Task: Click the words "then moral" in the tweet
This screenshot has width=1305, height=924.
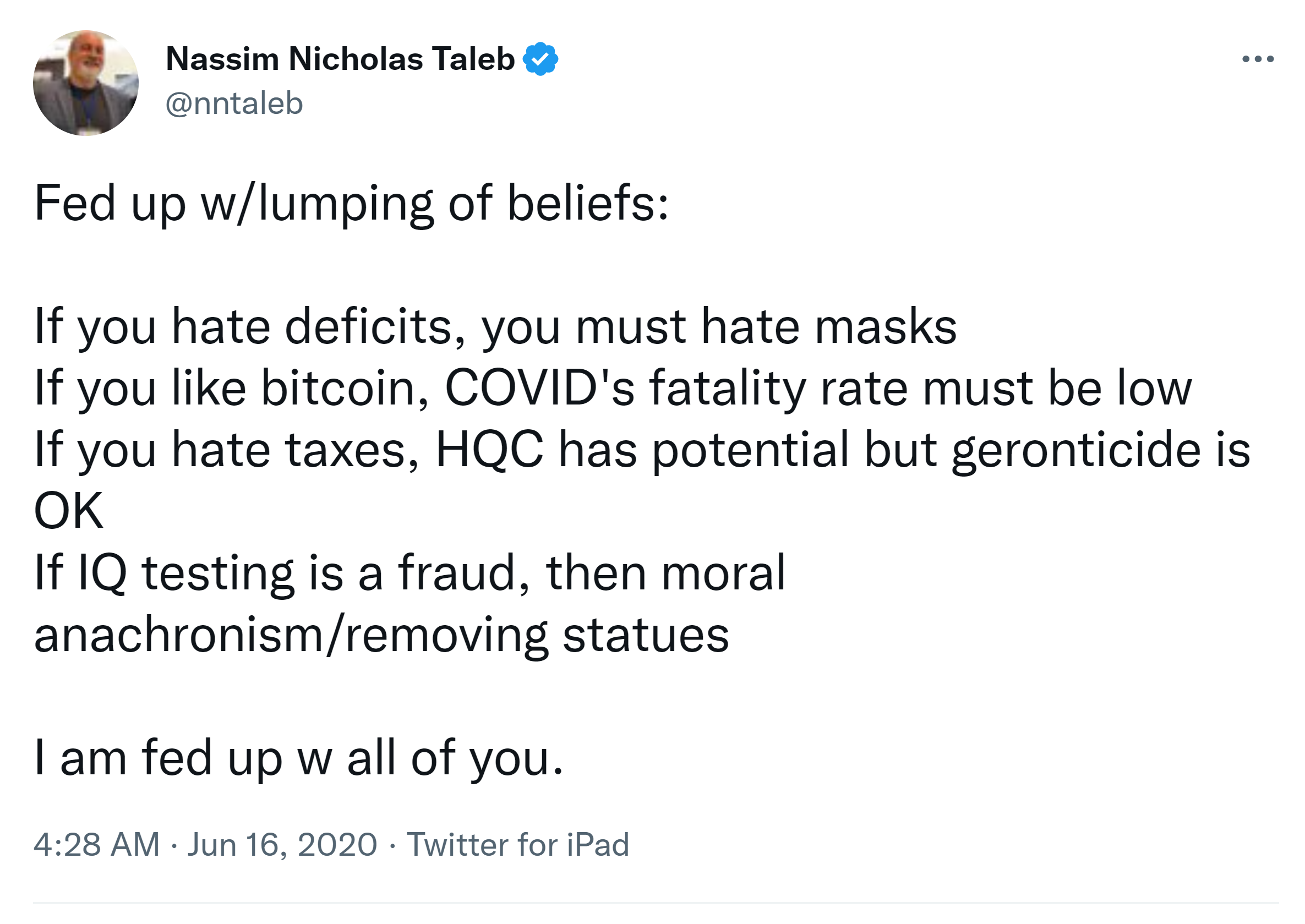Action: pyautogui.click(x=665, y=572)
